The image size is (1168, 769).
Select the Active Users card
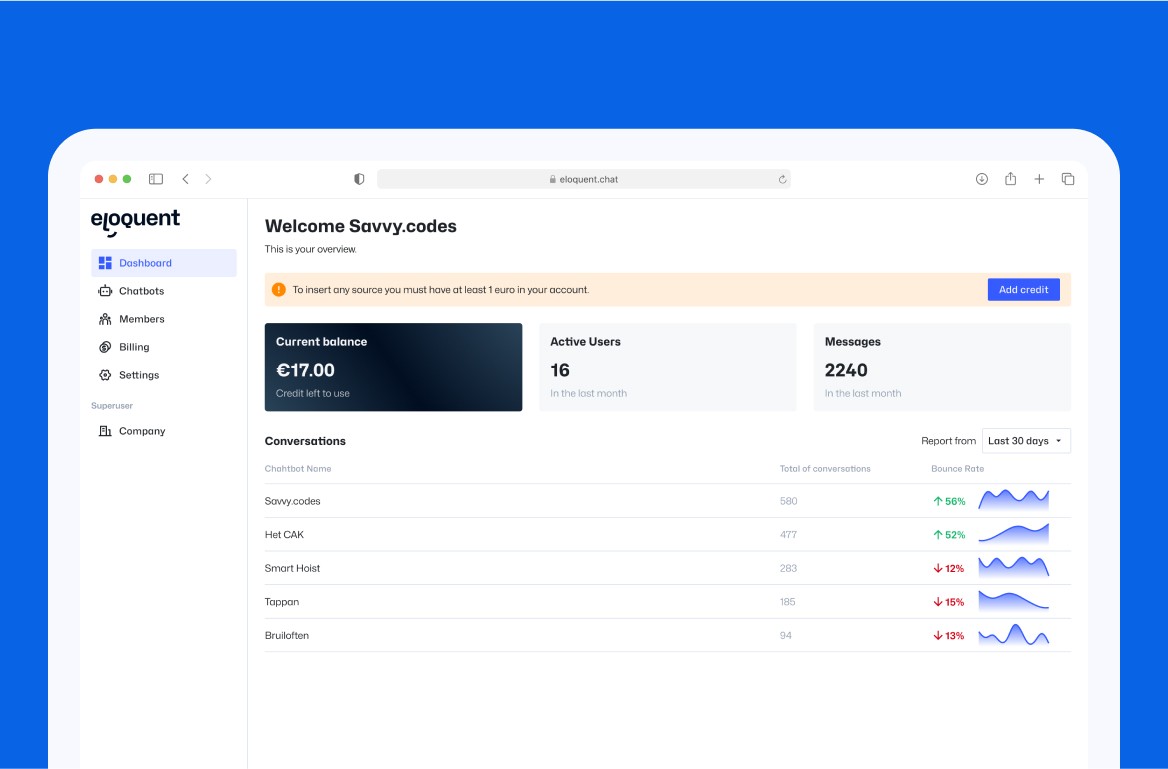667,367
